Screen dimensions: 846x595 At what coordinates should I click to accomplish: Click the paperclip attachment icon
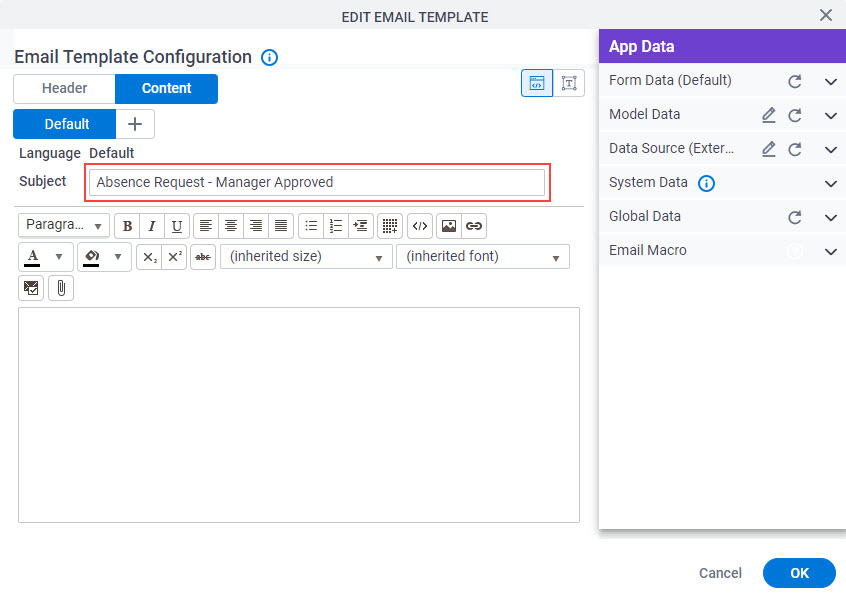click(x=61, y=288)
